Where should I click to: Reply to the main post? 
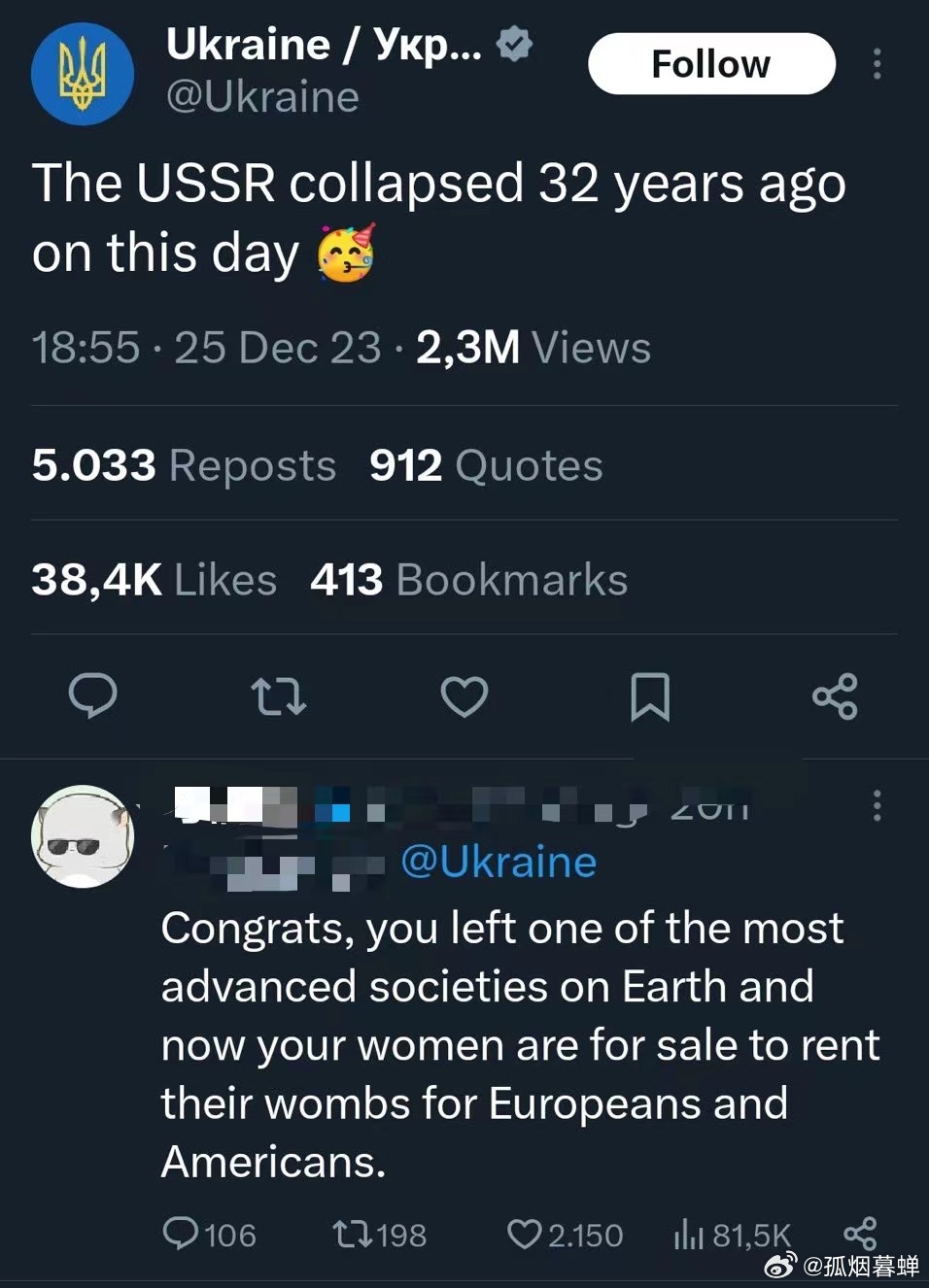pos(93,696)
